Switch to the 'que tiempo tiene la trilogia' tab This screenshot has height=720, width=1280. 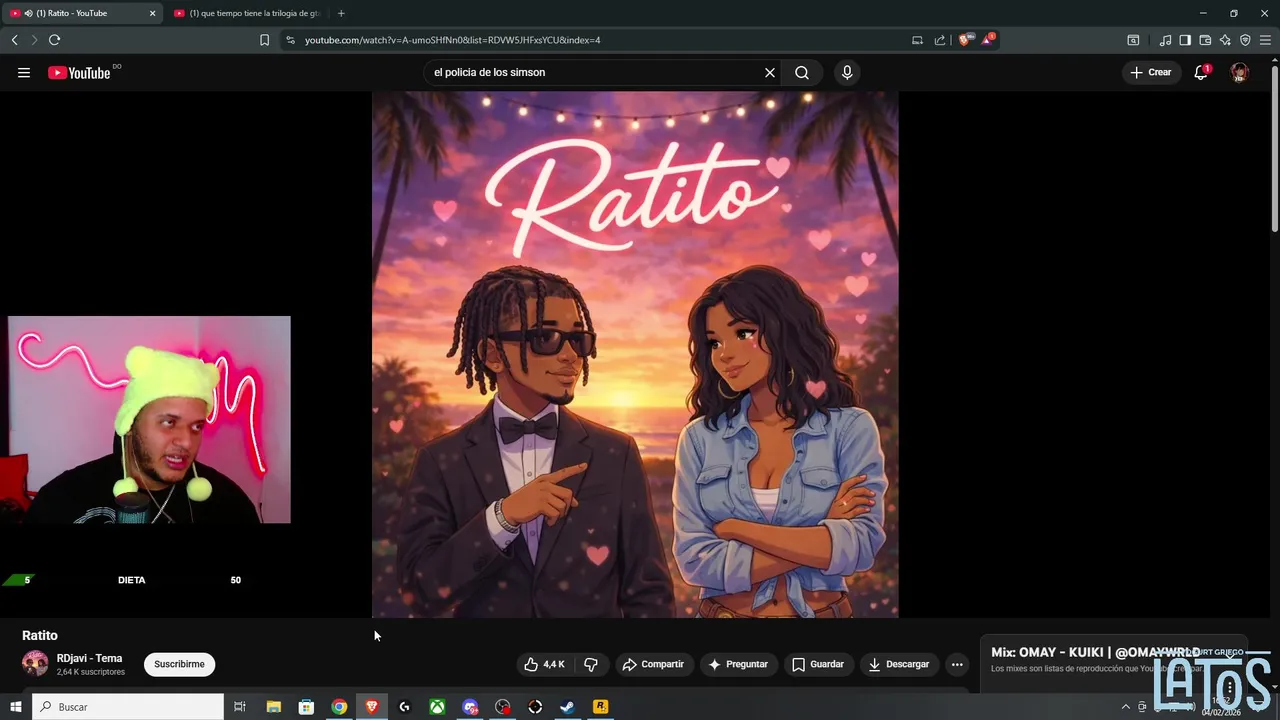click(x=246, y=13)
